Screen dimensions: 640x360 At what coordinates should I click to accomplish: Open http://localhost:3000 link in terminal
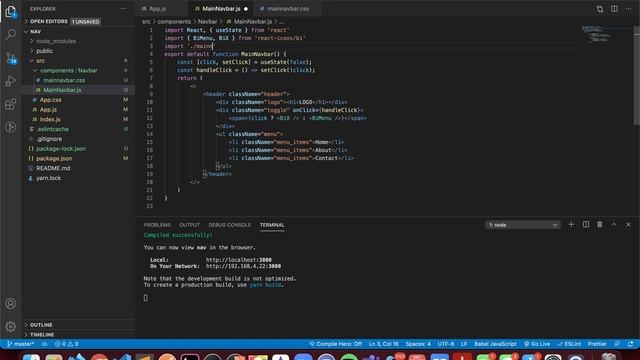pos(238,260)
